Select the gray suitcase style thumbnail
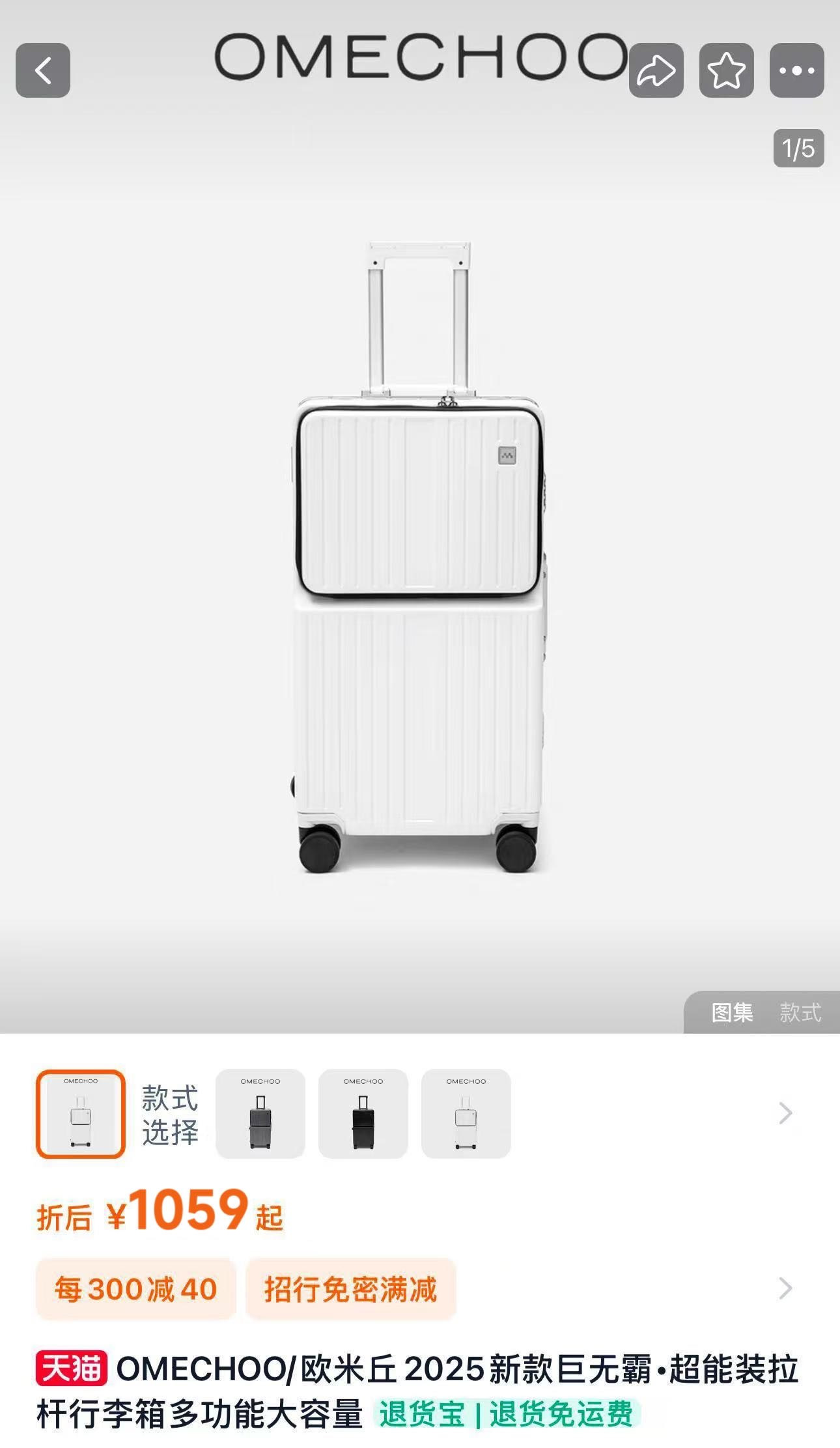Viewport: 840px width, 1448px height. (x=260, y=1114)
